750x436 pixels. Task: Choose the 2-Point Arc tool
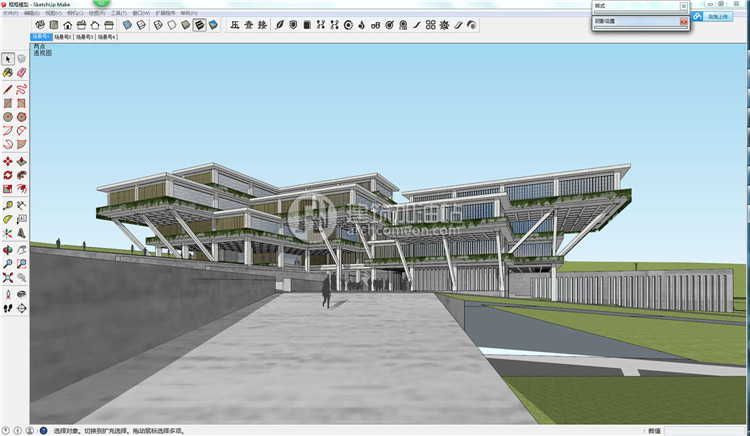coord(22,131)
